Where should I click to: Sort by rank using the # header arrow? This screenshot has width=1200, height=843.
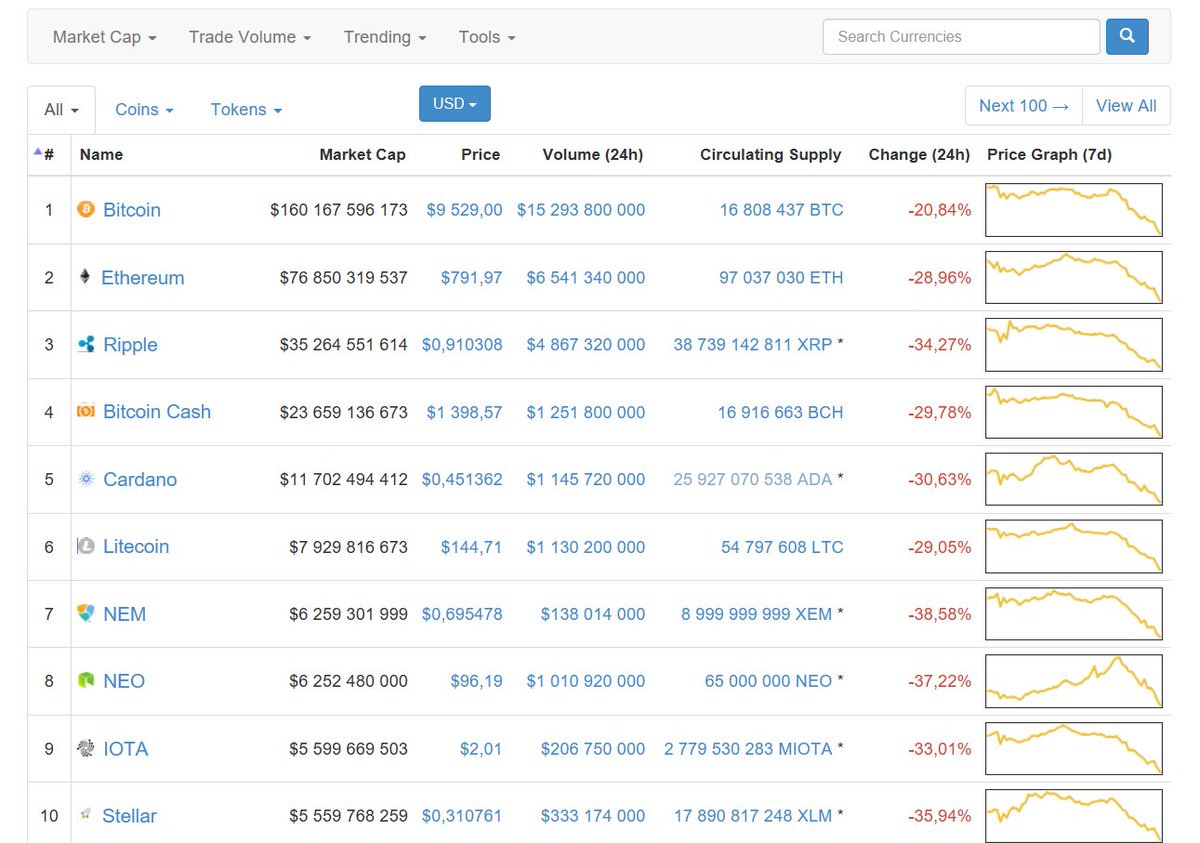(x=44, y=154)
